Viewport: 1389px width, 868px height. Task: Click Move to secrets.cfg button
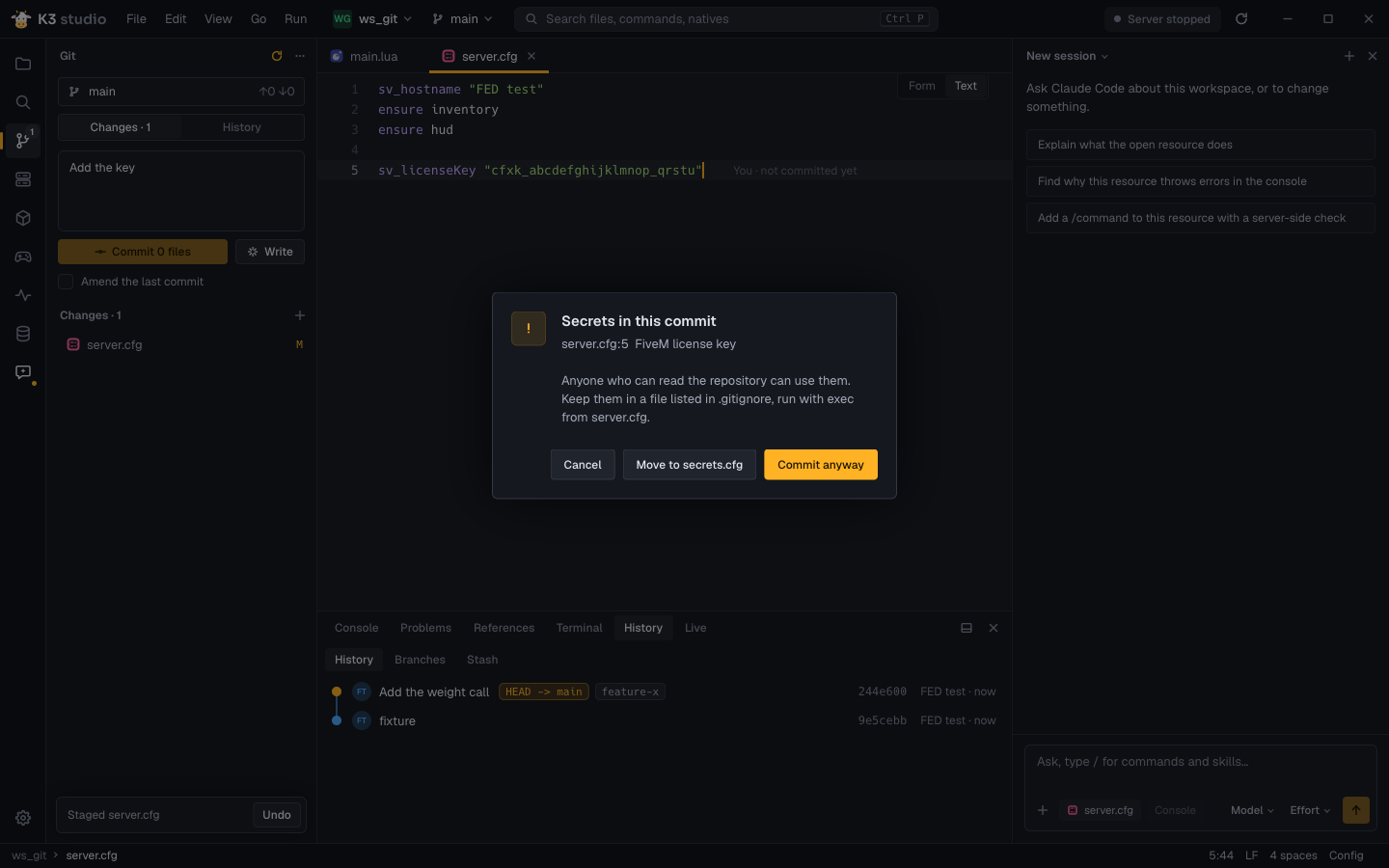pyautogui.click(x=690, y=465)
